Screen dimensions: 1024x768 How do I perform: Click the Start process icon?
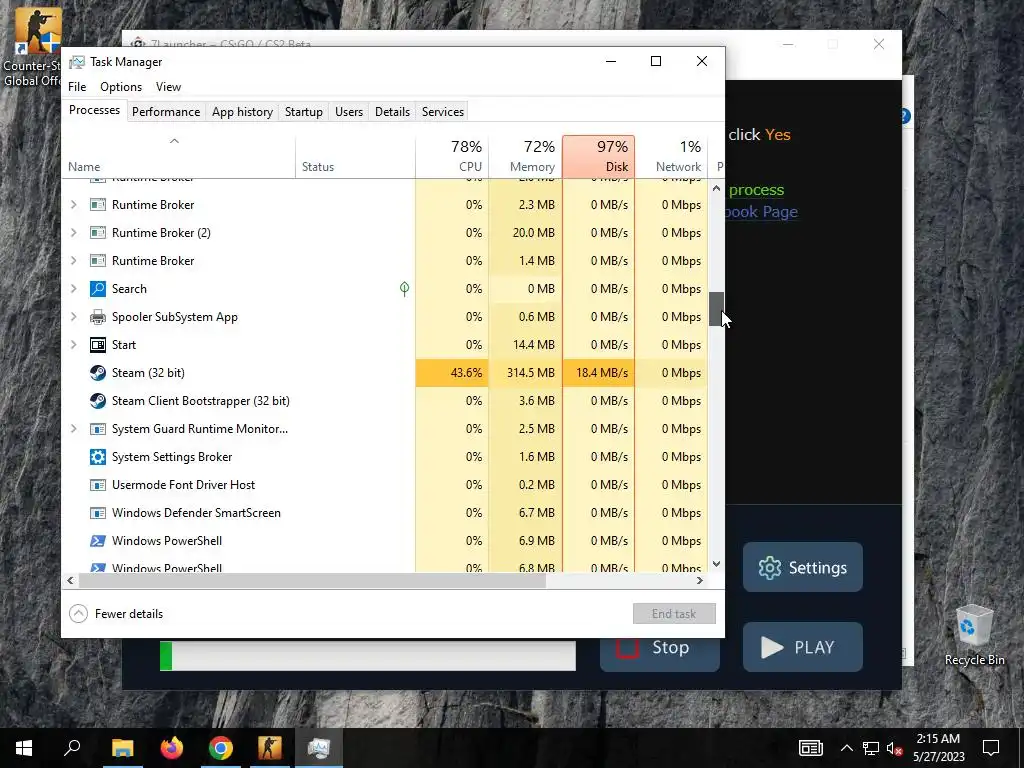click(98, 345)
